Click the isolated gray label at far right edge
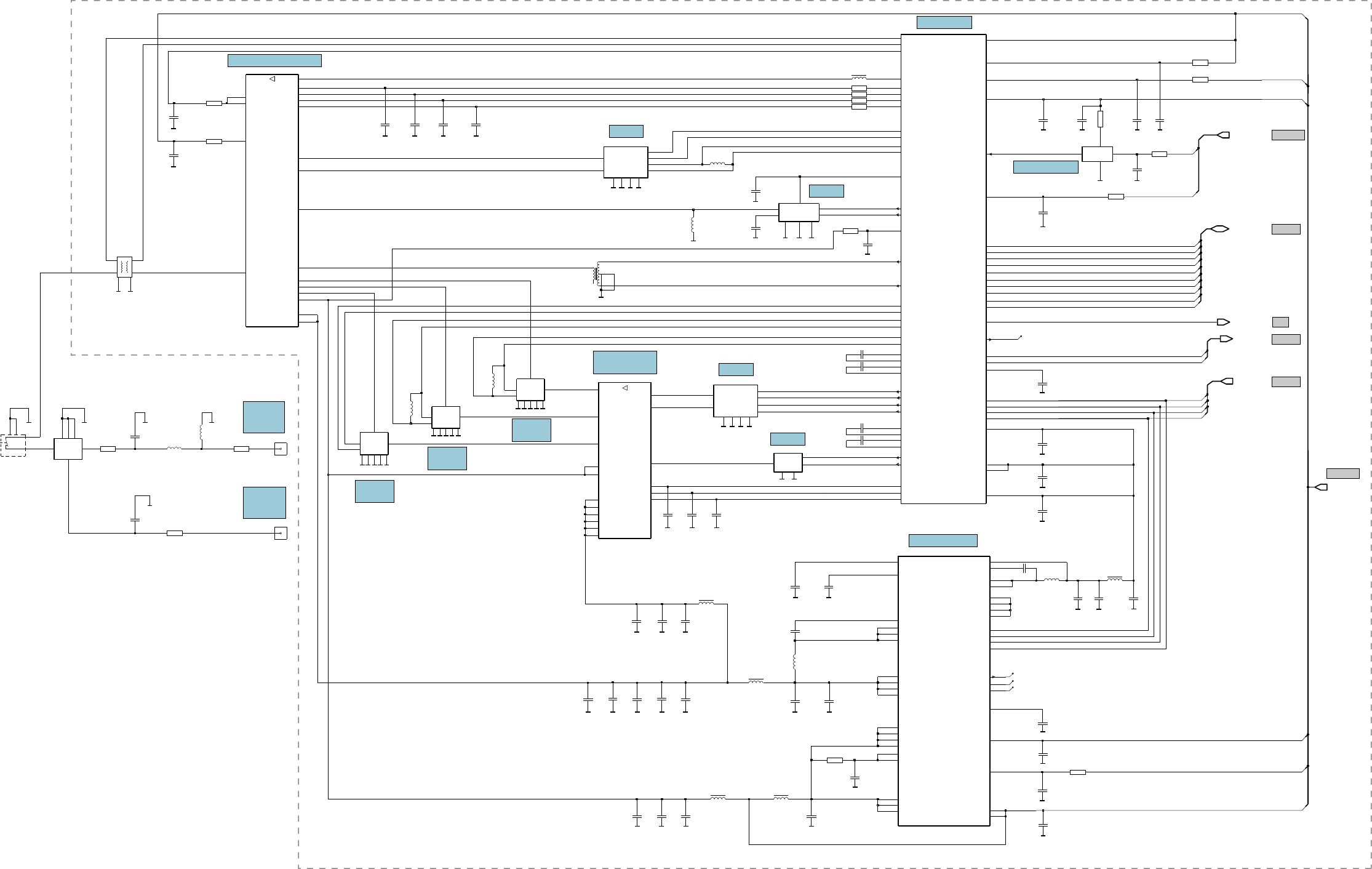 click(x=1342, y=473)
